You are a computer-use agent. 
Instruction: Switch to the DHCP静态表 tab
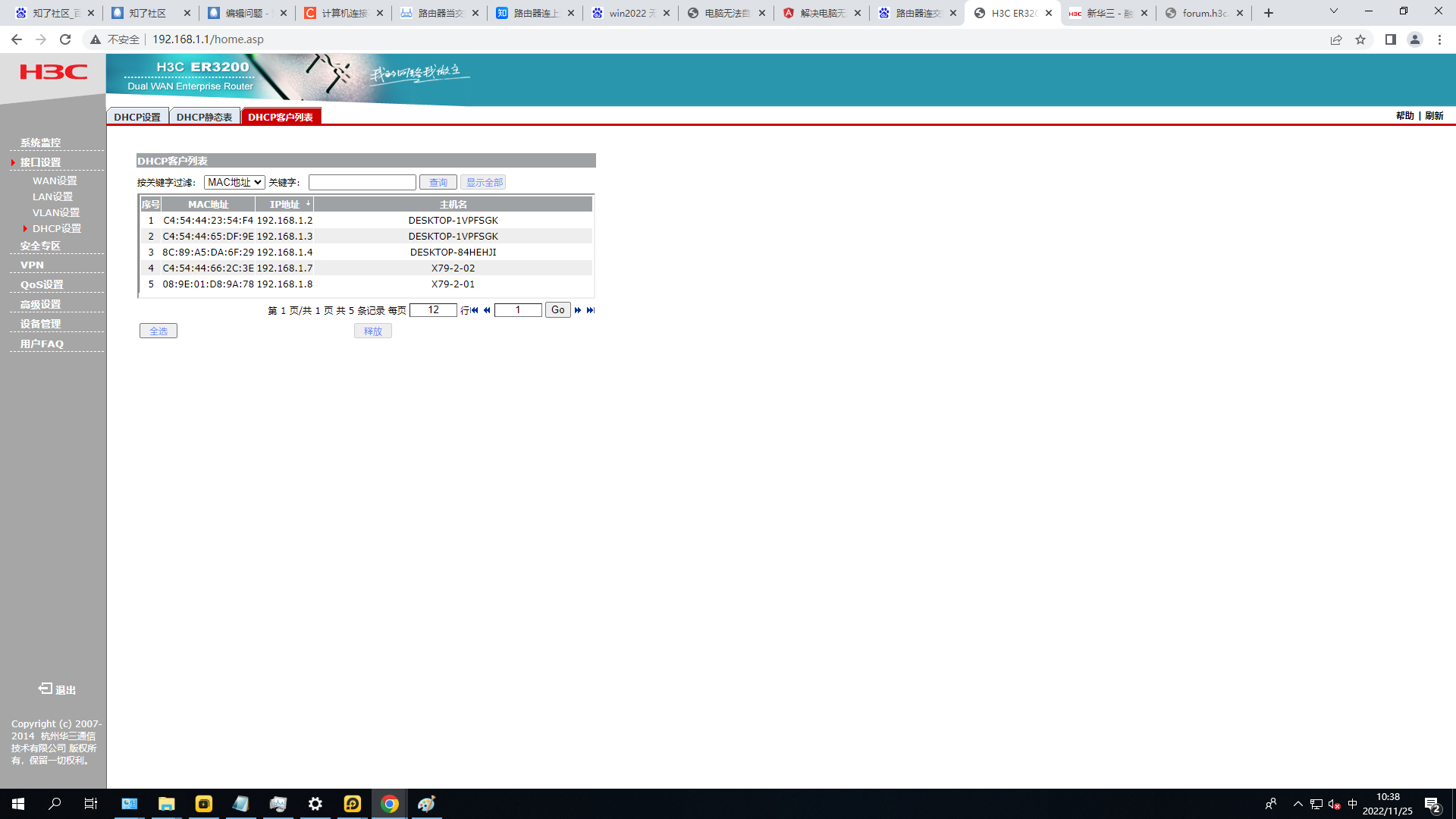204,117
